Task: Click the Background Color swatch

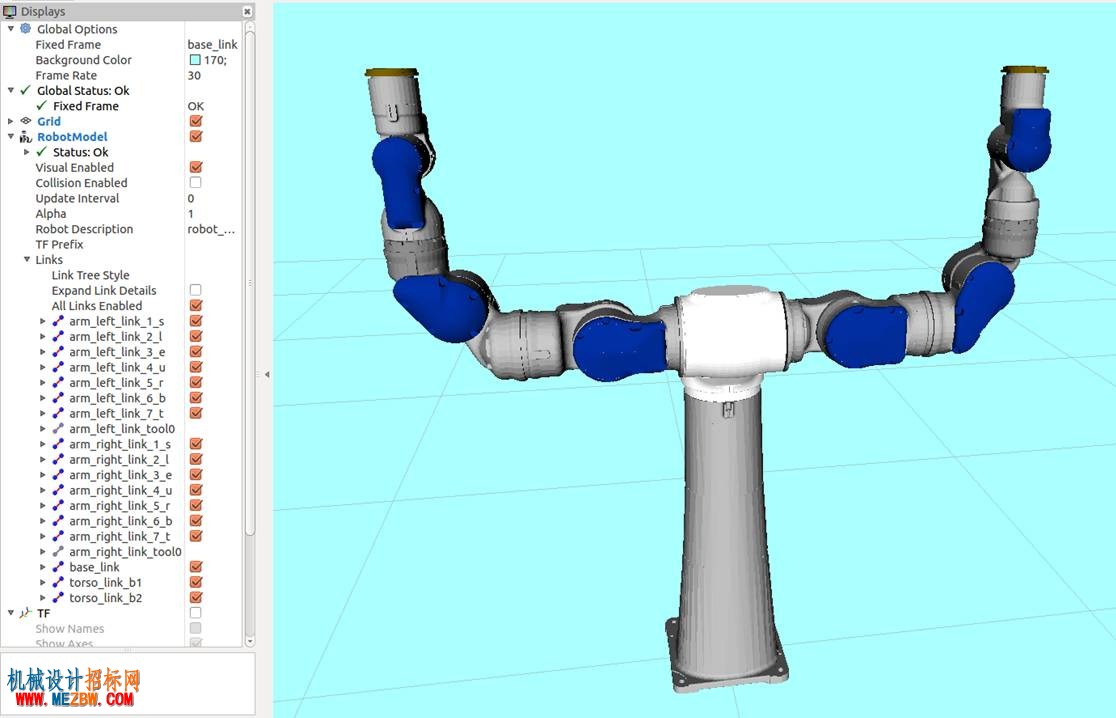Action: coord(195,60)
